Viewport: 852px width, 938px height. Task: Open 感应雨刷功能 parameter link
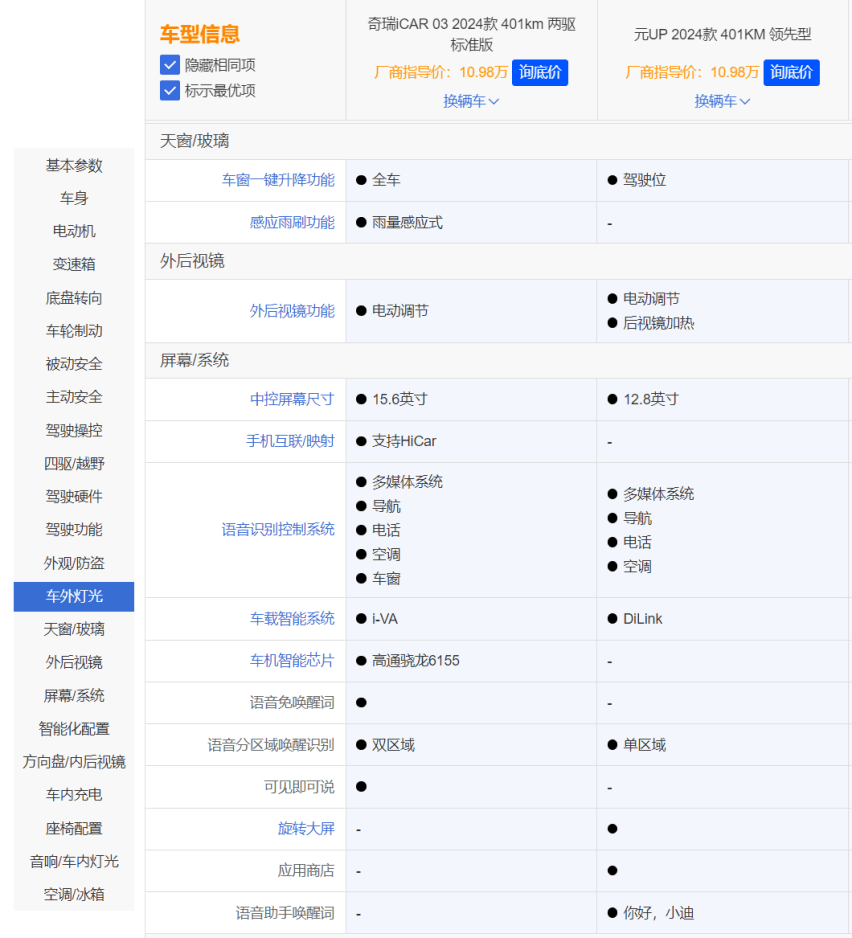pos(292,223)
